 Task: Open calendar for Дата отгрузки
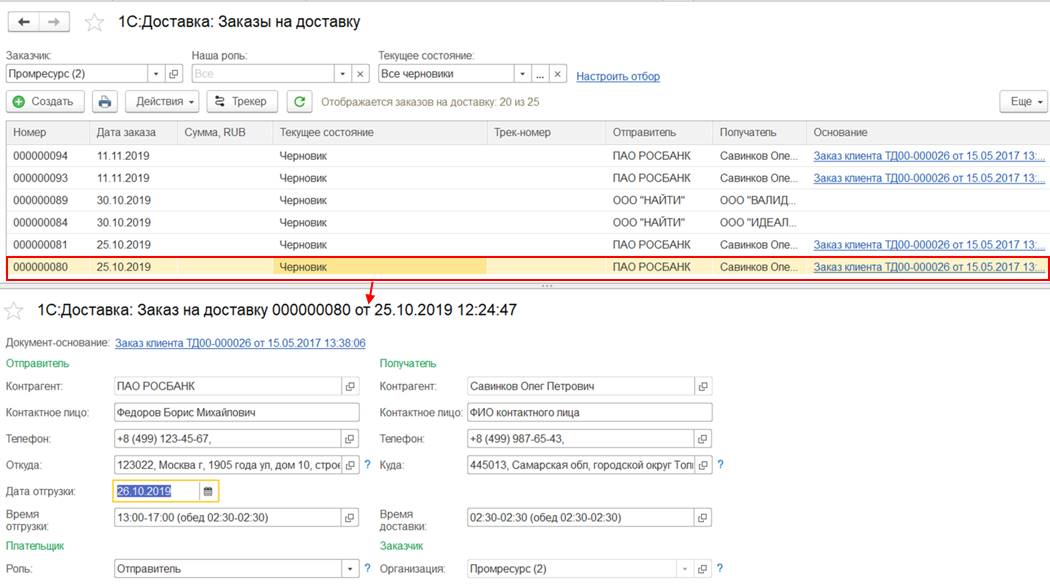click(208, 491)
